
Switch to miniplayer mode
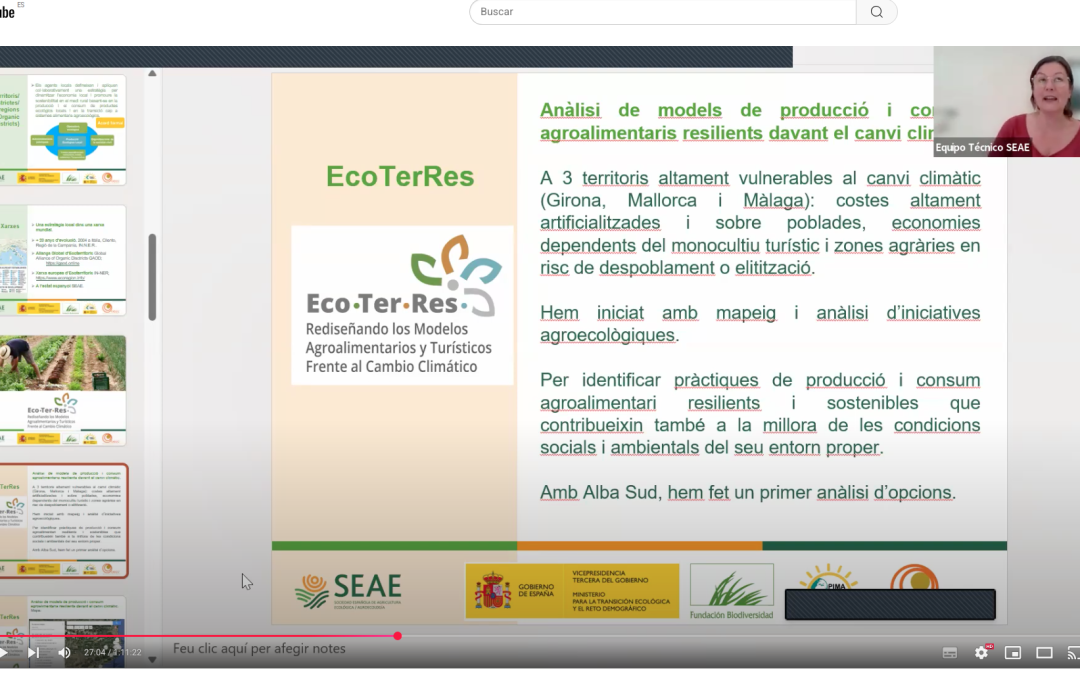point(1012,652)
